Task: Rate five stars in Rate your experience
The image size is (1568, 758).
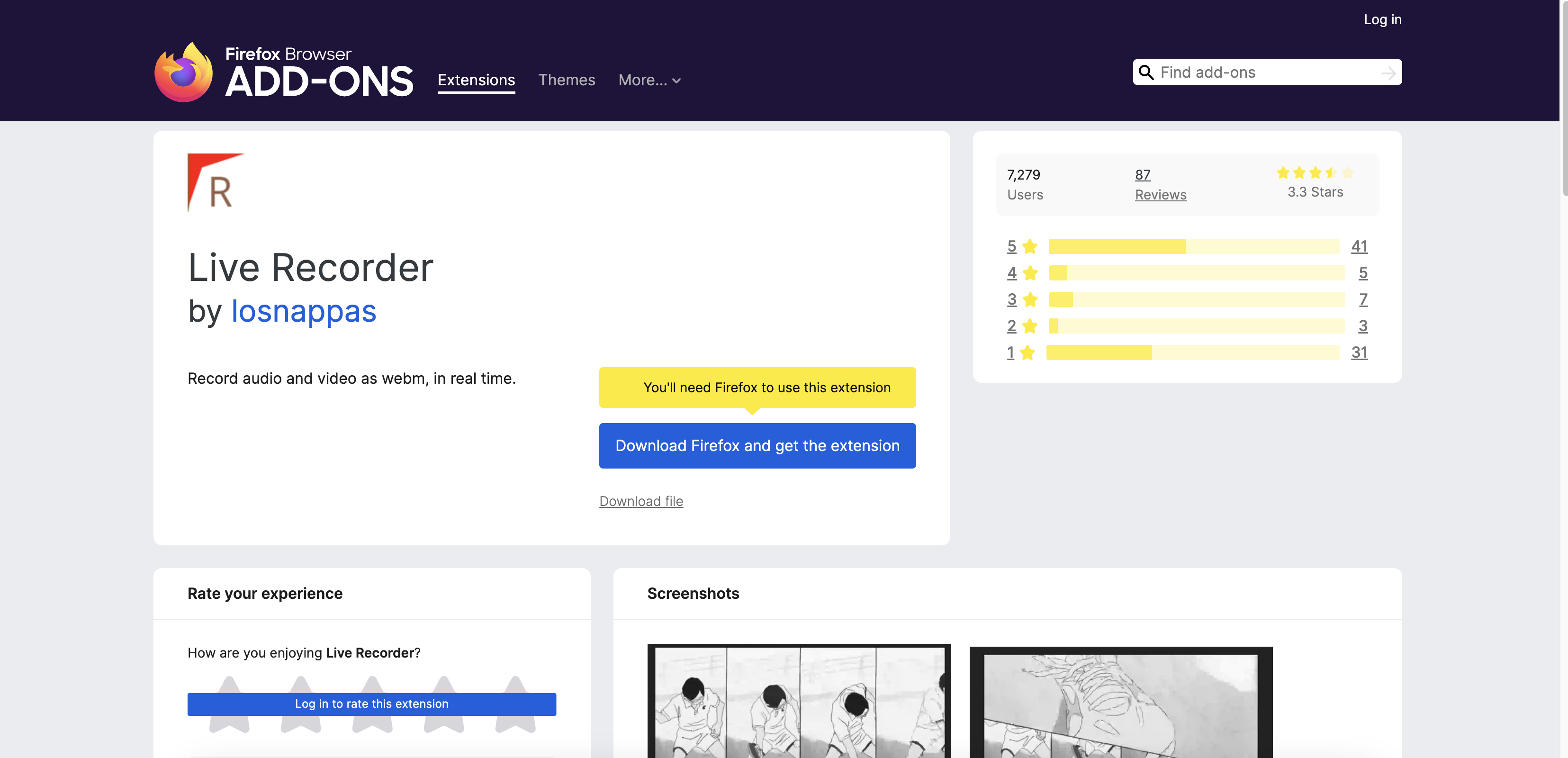Action: click(515, 704)
